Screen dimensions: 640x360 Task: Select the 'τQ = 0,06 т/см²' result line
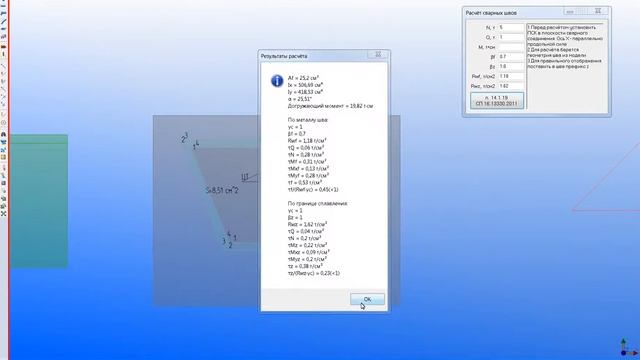pos(306,148)
